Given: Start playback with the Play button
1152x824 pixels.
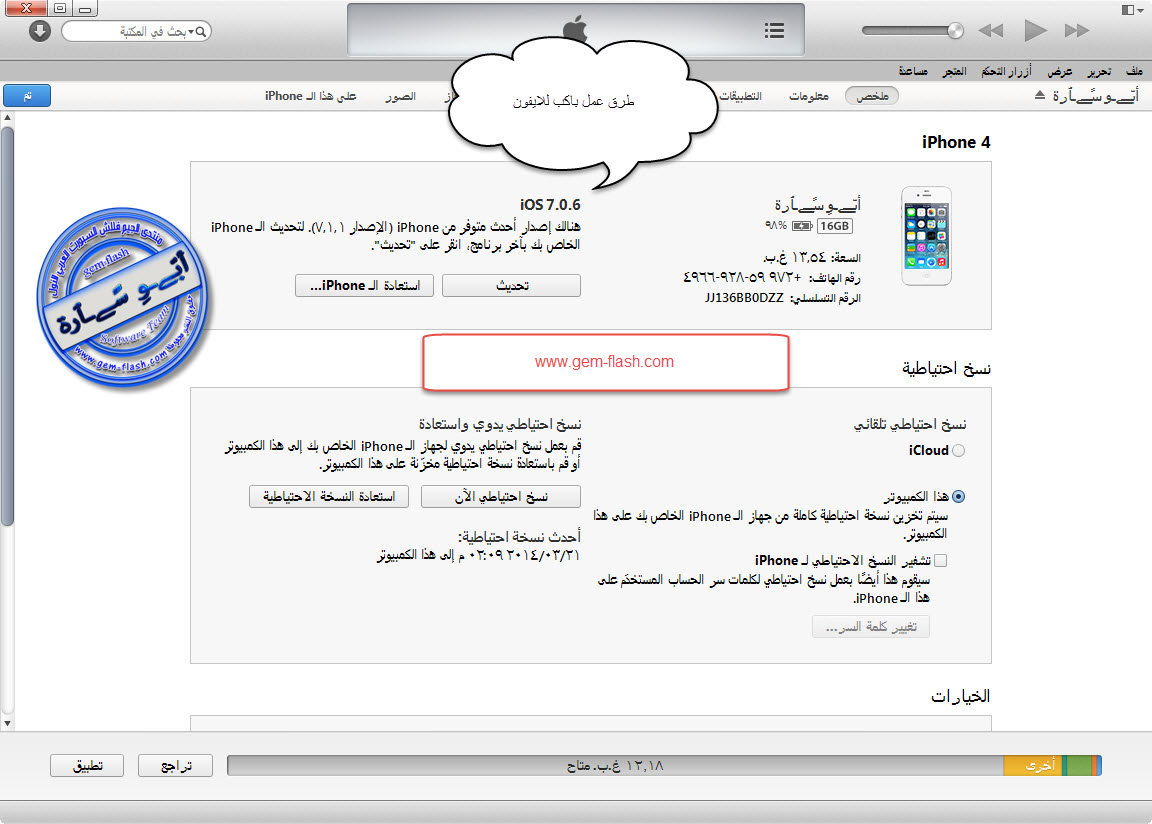Looking at the screenshot, I should 1034,31.
